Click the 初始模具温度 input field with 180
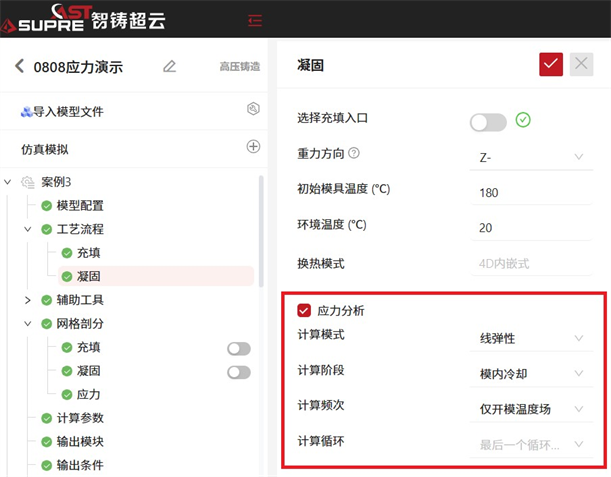 coord(531,193)
